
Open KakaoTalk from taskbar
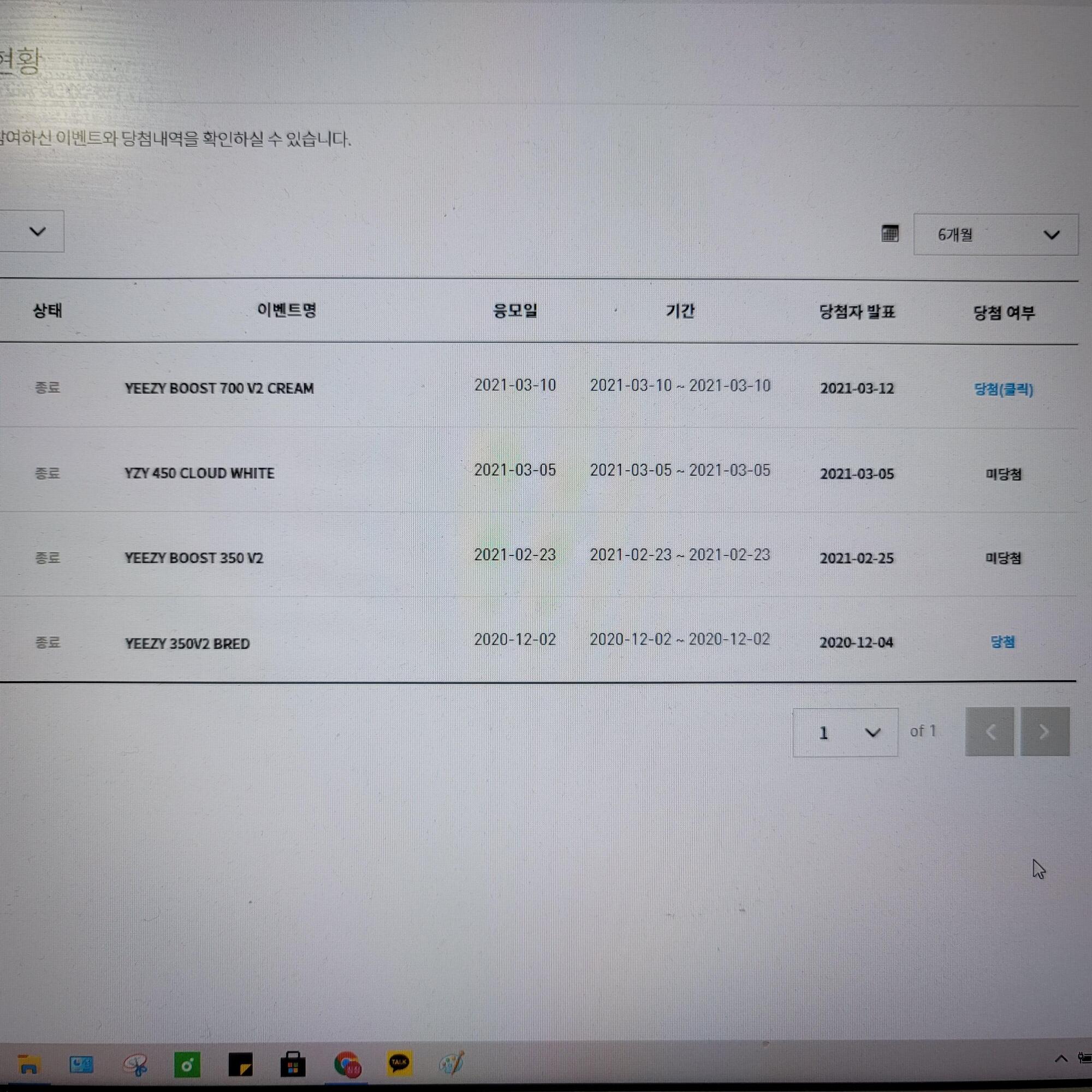(399, 1064)
